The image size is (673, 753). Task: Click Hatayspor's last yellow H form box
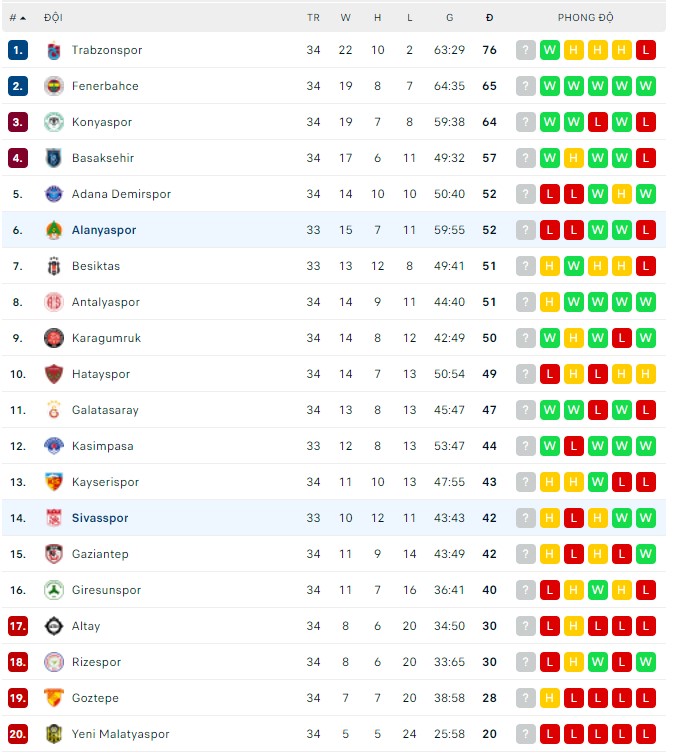[646, 374]
